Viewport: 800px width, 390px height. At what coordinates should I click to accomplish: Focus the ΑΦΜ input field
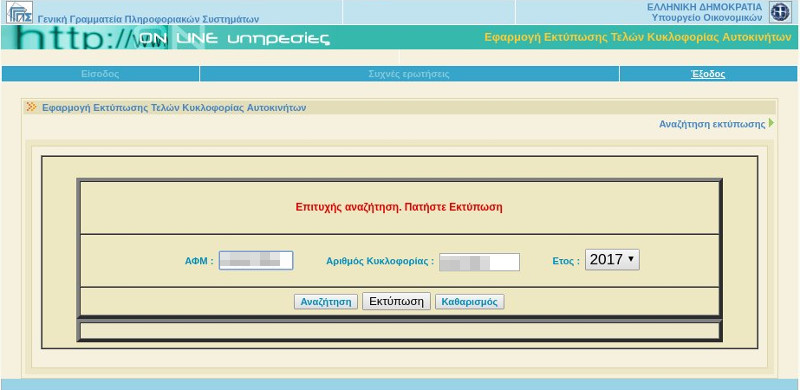[256, 260]
